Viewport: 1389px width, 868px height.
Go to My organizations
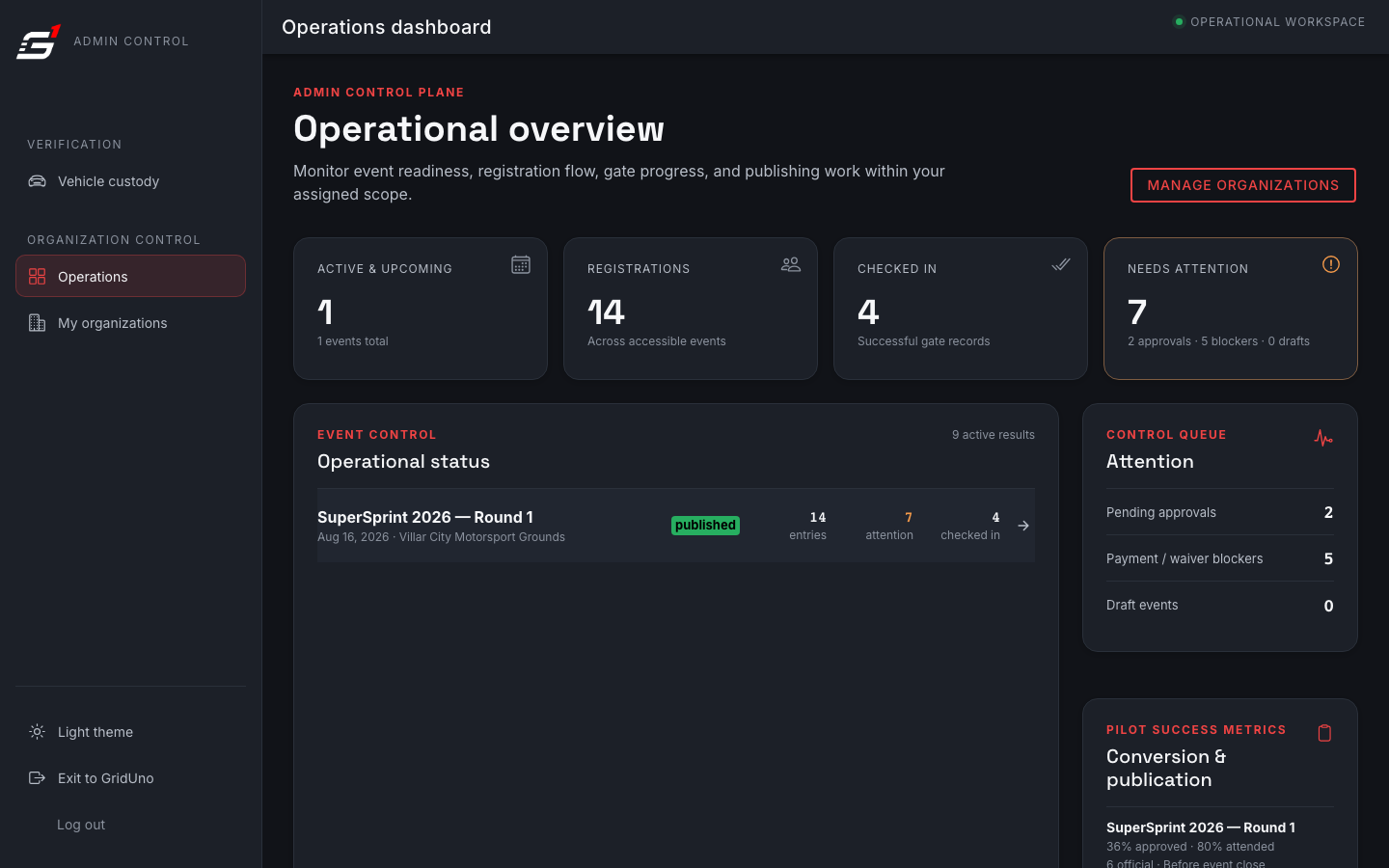click(130, 323)
